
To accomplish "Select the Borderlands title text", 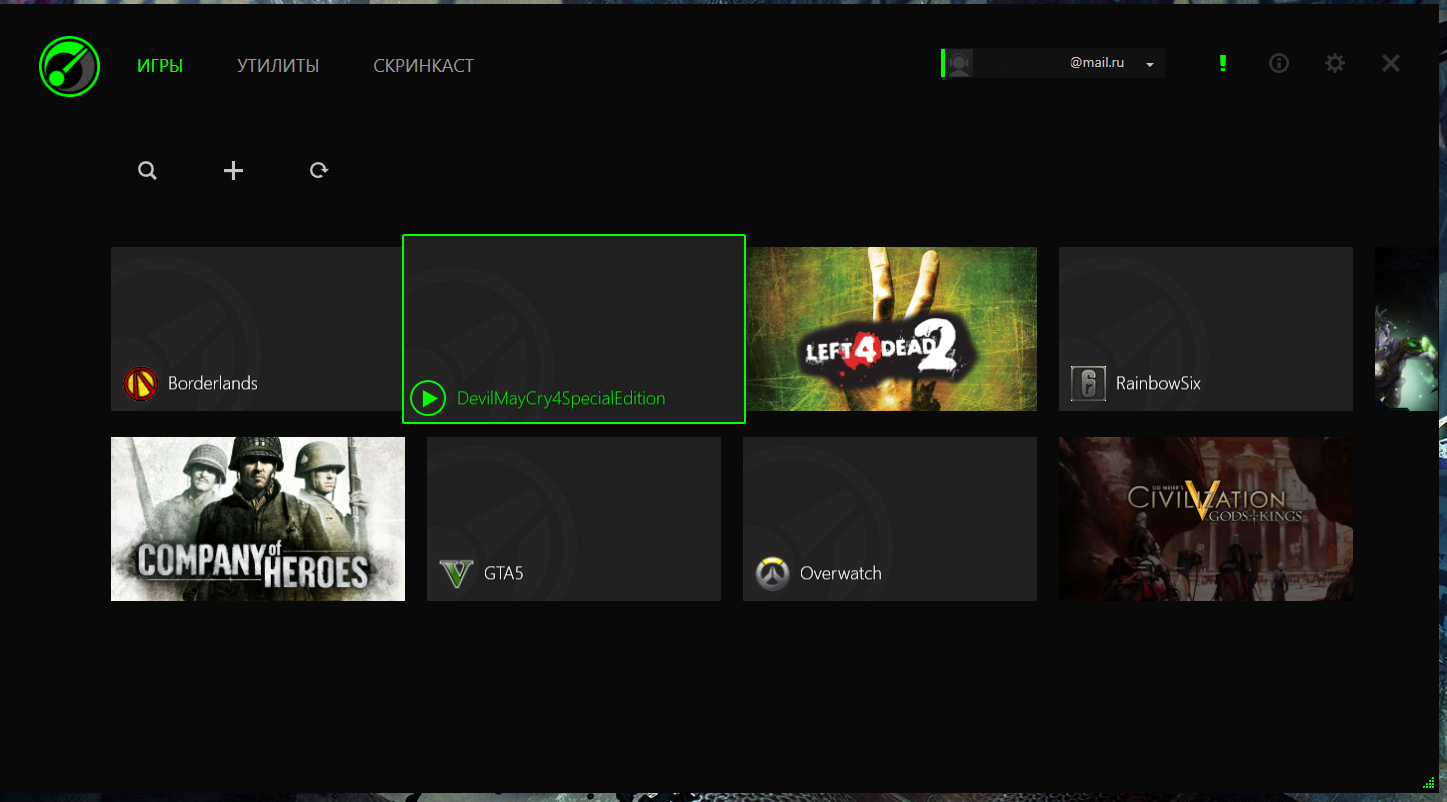I will [213, 383].
